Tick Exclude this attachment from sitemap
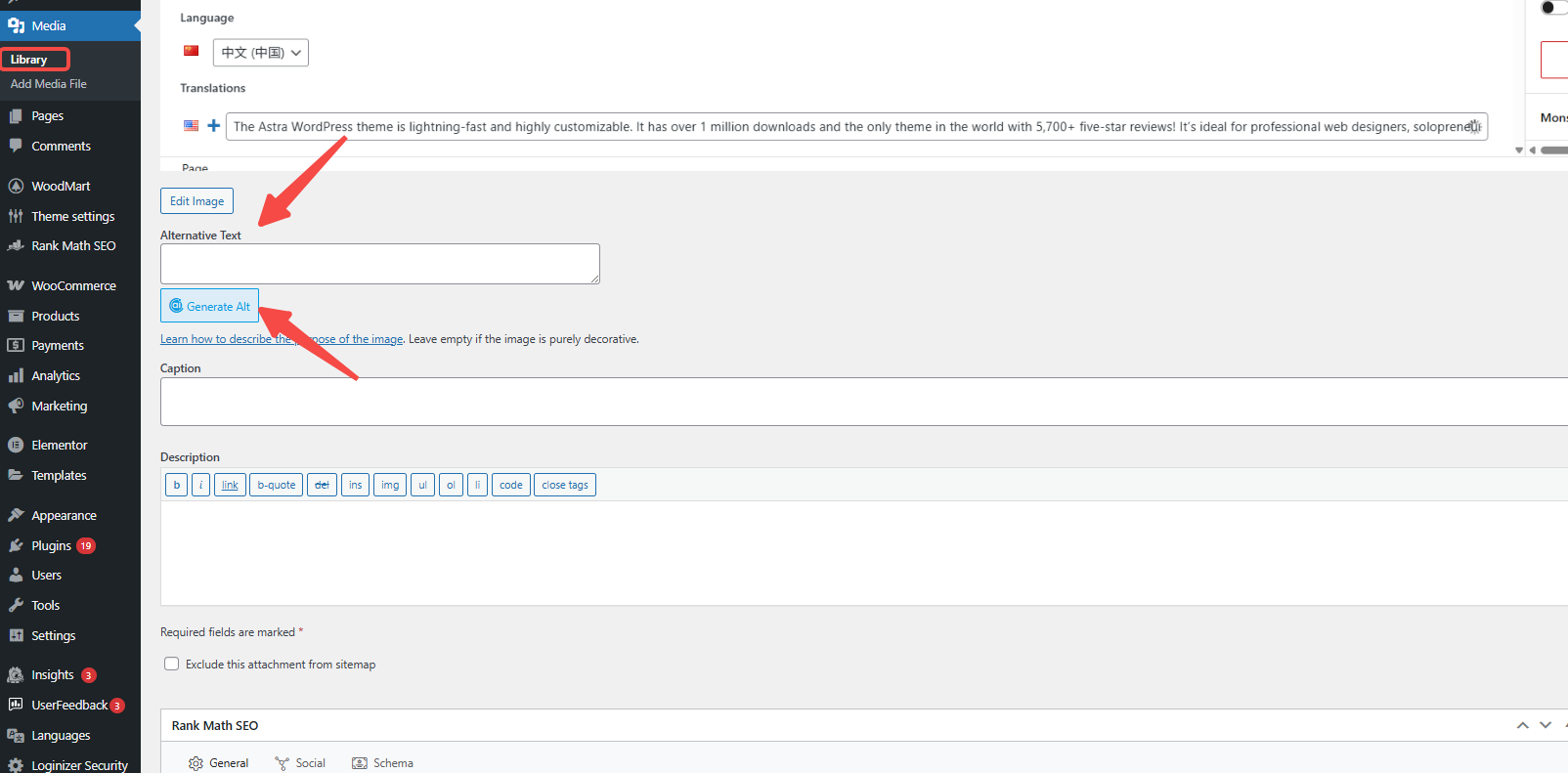1568x773 pixels. 172,664
